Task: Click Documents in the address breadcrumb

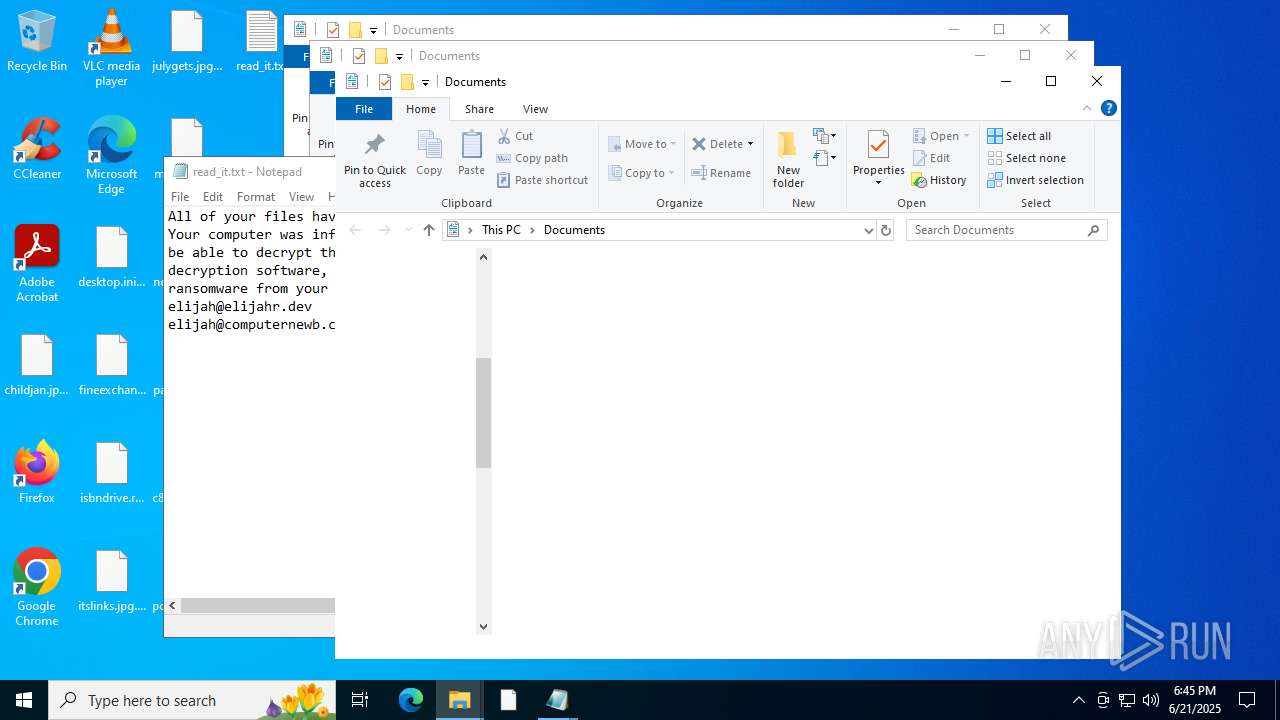Action: point(574,230)
